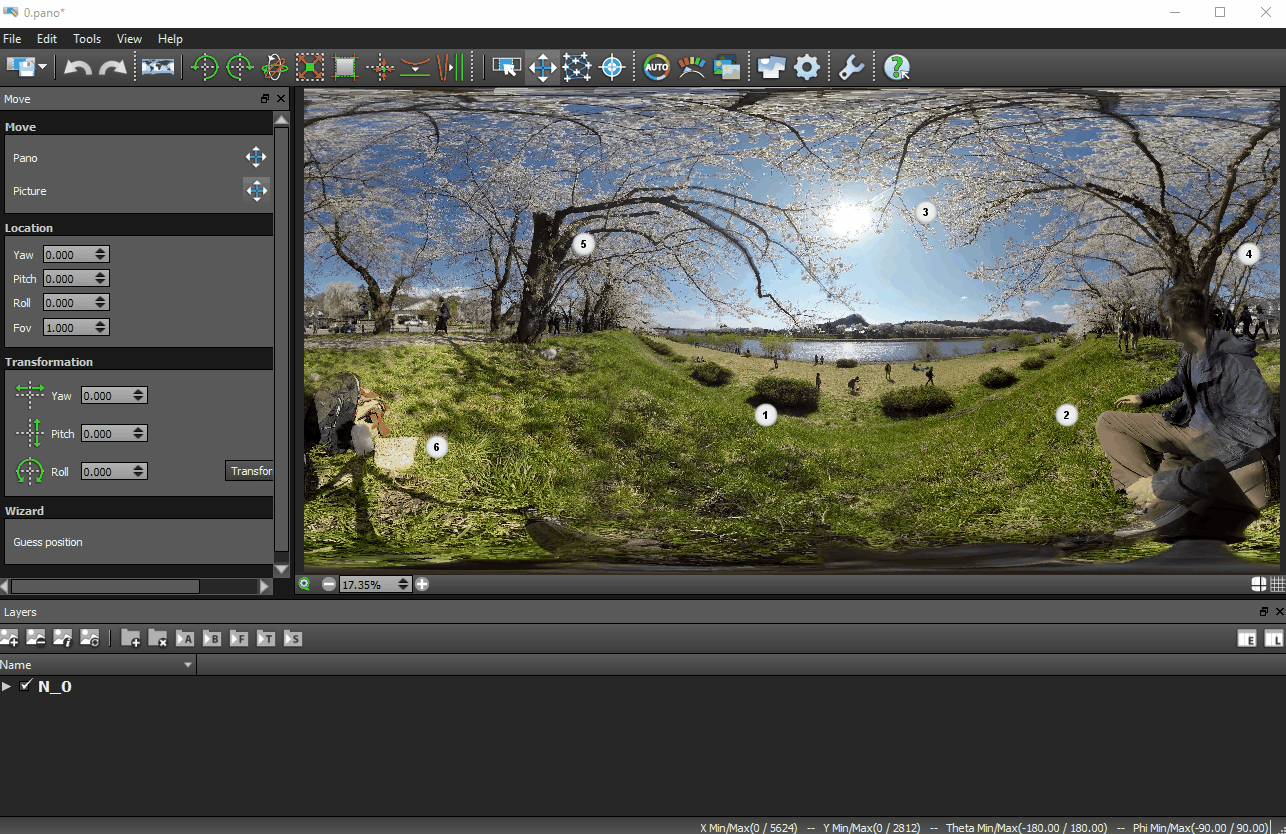Expand the N_0 layer tree
Viewport: 1286px width, 834px height.
pyautogui.click(x=7, y=687)
